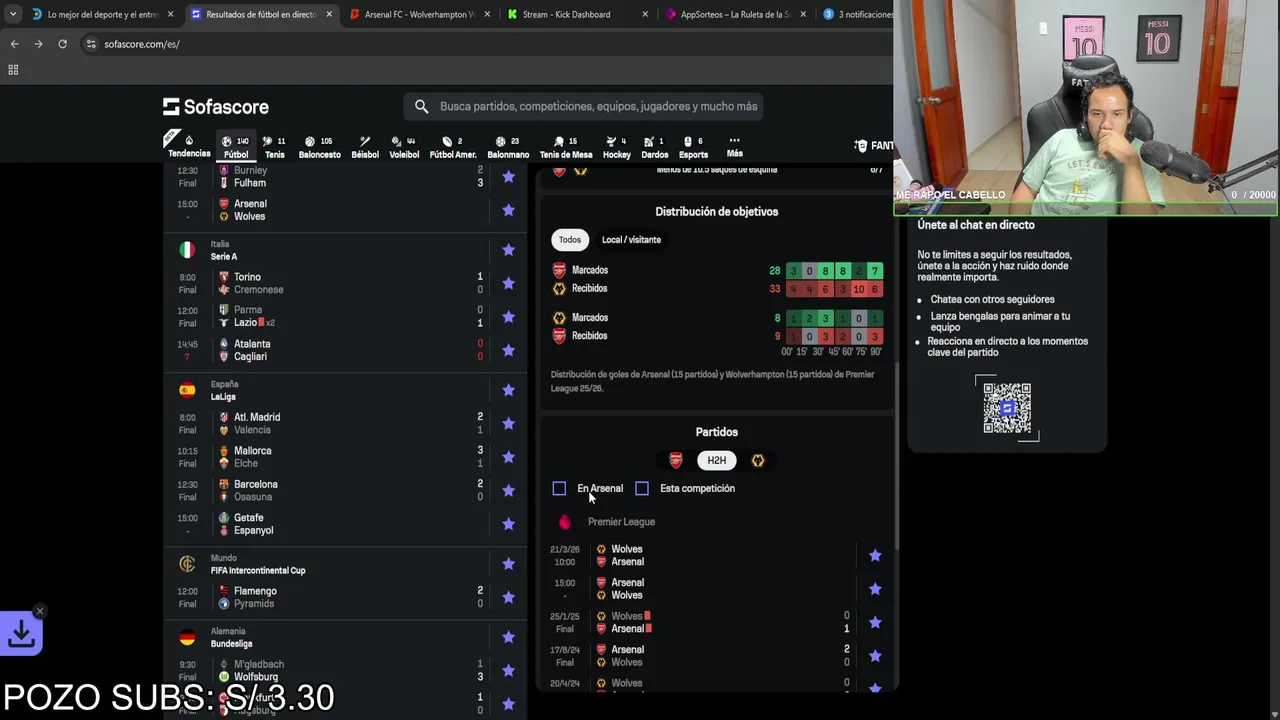Open the Fantasy shield icon
Viewport: 1280px width, 720px height.
point(861,145)
